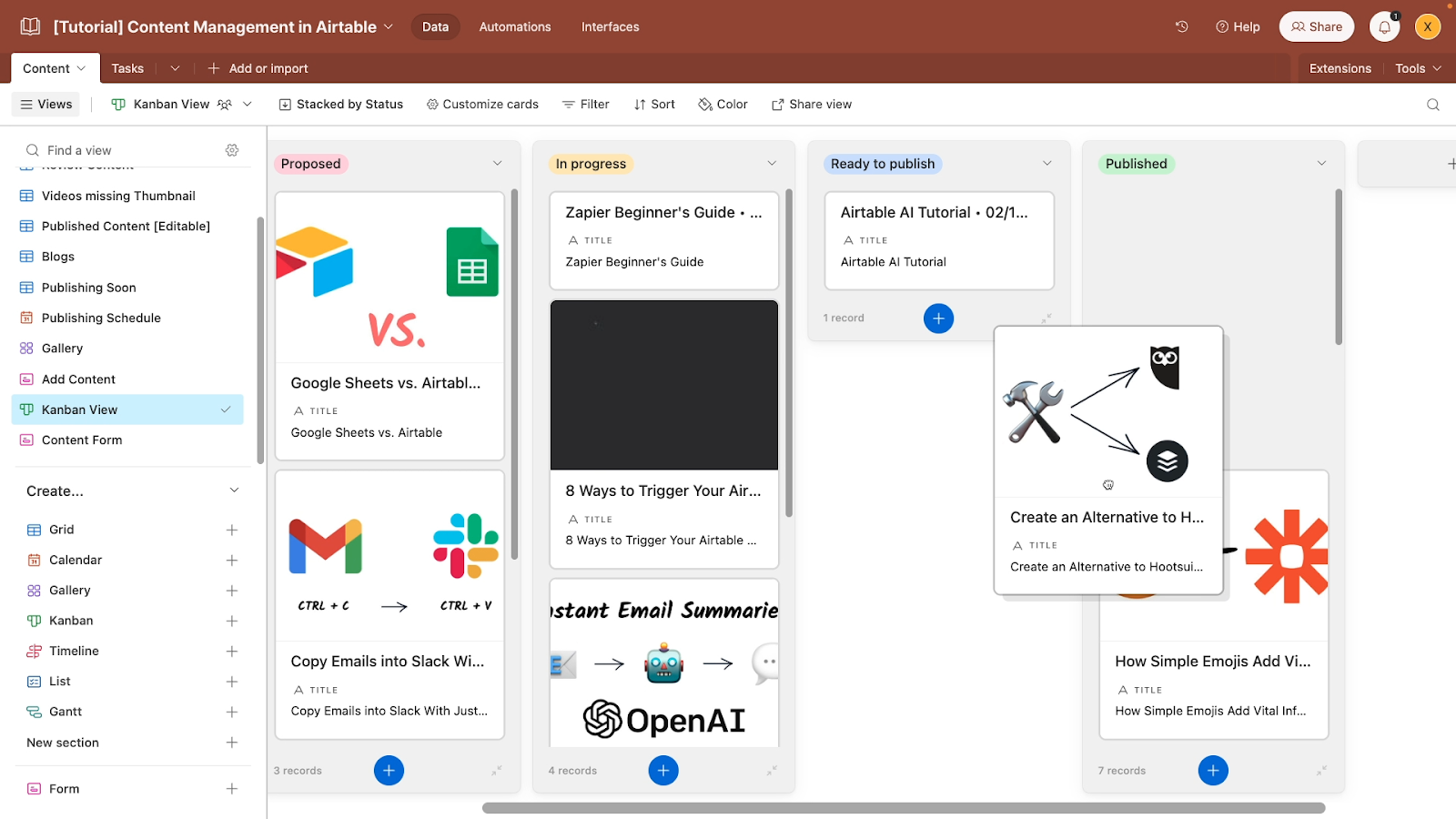Open the base history clock icon
Image resolution: width=1456 pixels, height=819 pixels.
[1181, 26]
